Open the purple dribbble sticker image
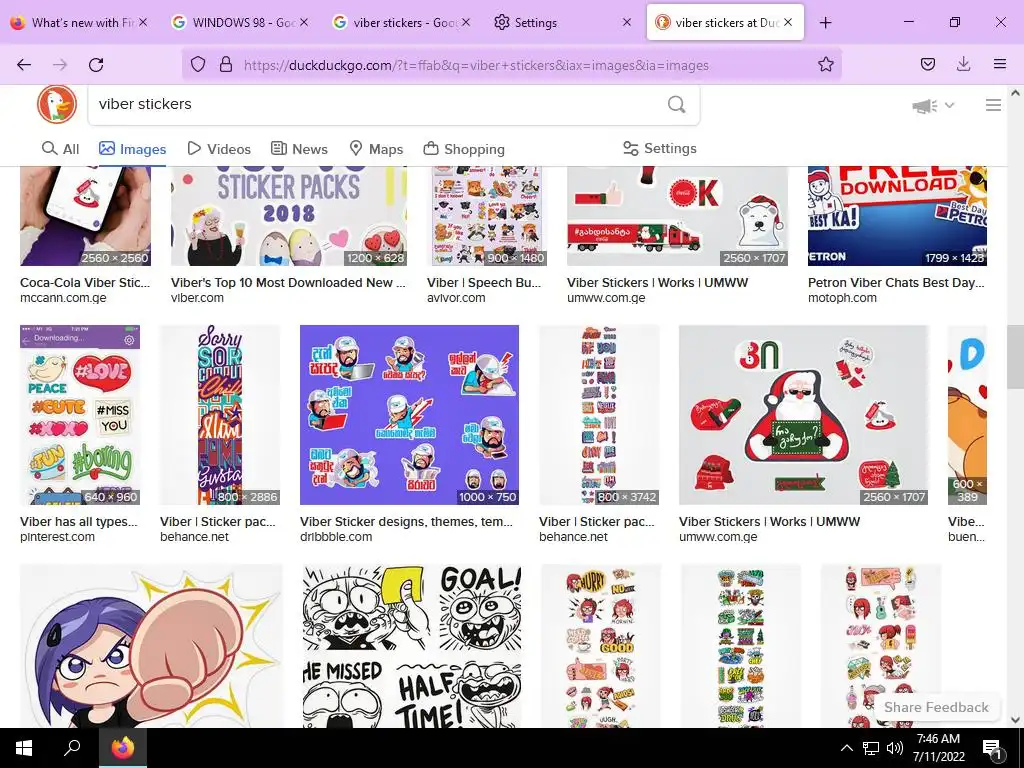This screenshot has width=1024, height=768. pos(409,415)
